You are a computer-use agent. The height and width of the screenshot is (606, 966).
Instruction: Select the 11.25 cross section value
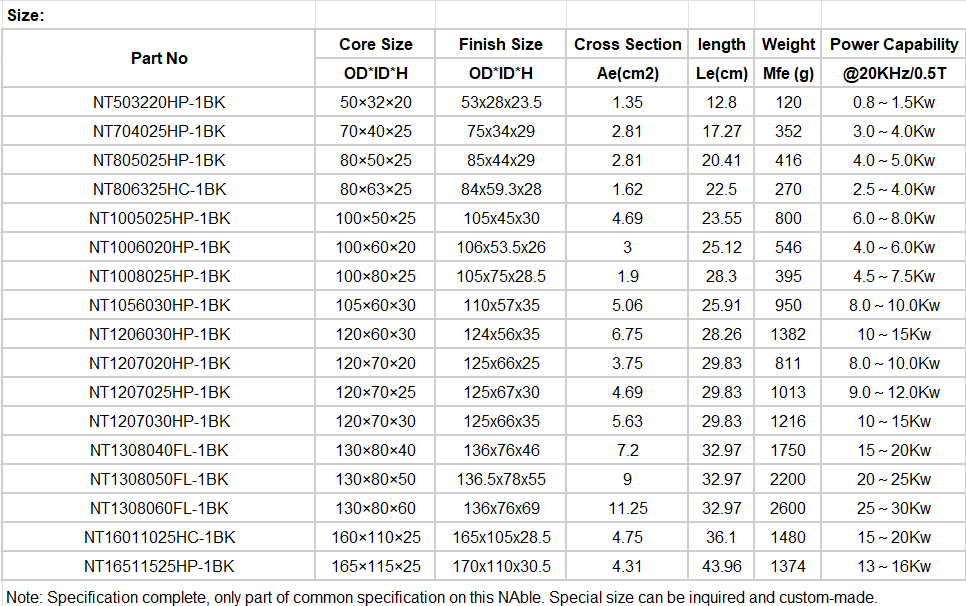627,508
